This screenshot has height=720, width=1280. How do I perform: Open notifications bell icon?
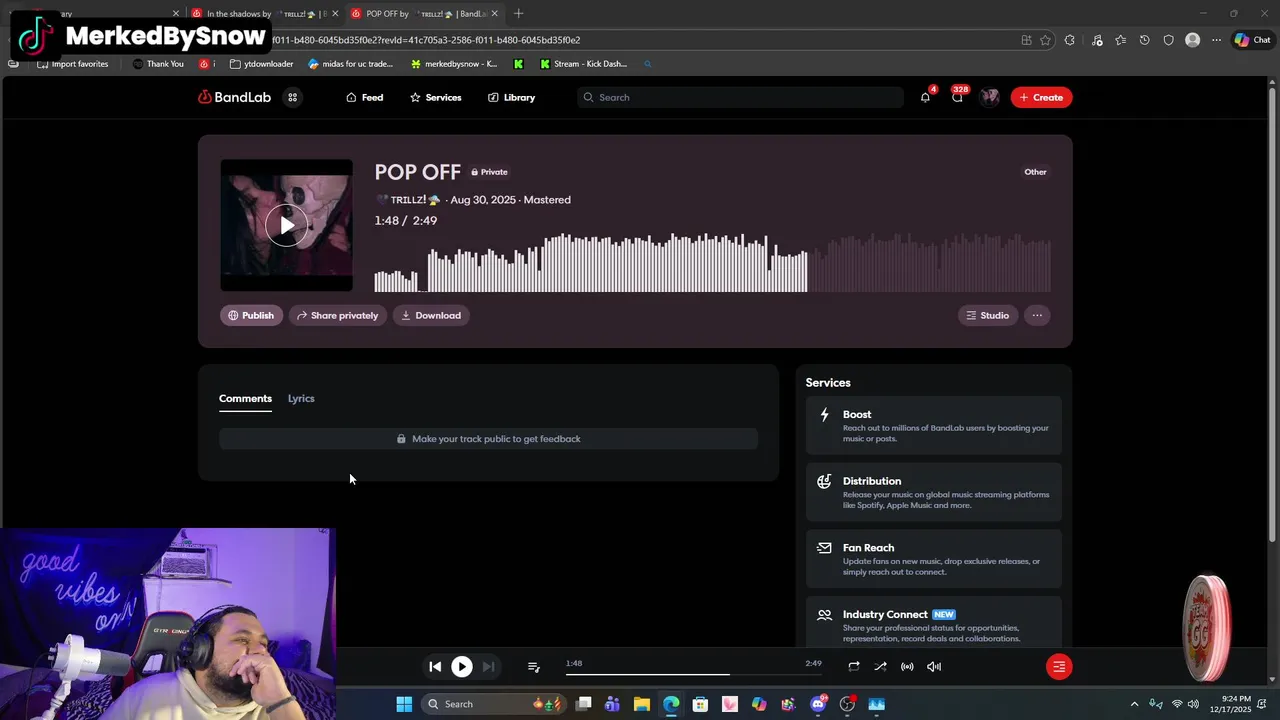click(x=925, y=97)
